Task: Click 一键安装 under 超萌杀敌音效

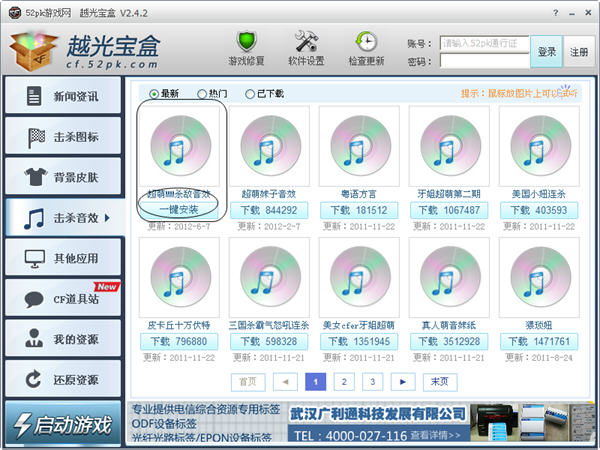Action: [179, 210]
